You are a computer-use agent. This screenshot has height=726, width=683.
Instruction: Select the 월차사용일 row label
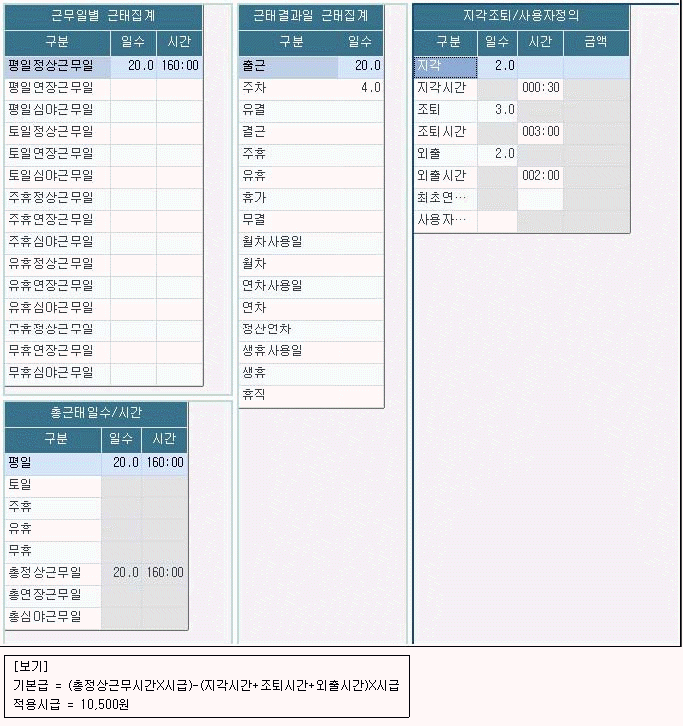click(272, 242)
